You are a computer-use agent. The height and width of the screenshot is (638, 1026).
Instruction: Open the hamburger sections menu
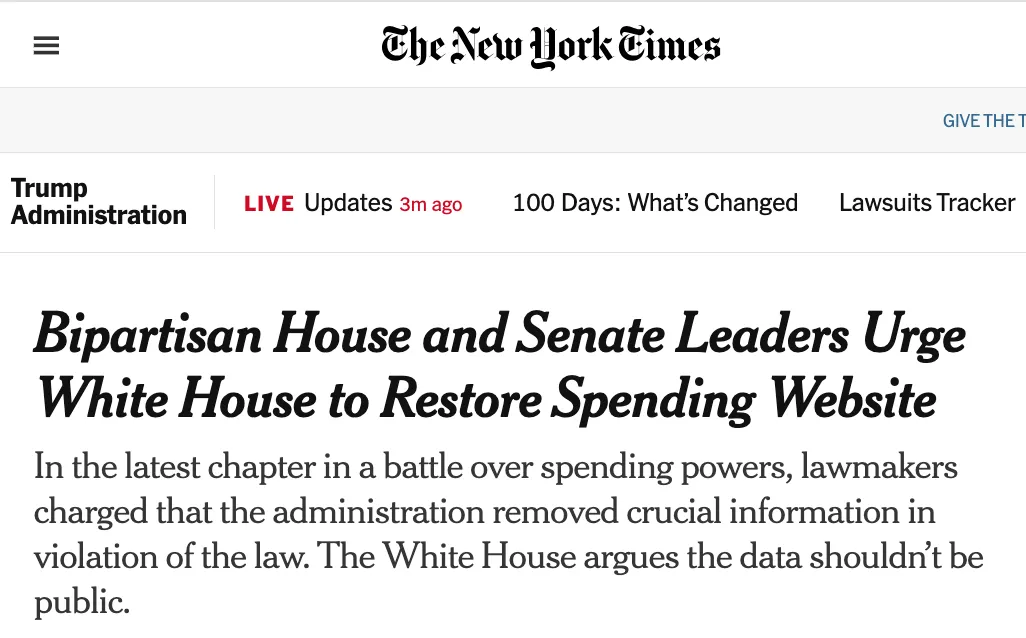46,46
